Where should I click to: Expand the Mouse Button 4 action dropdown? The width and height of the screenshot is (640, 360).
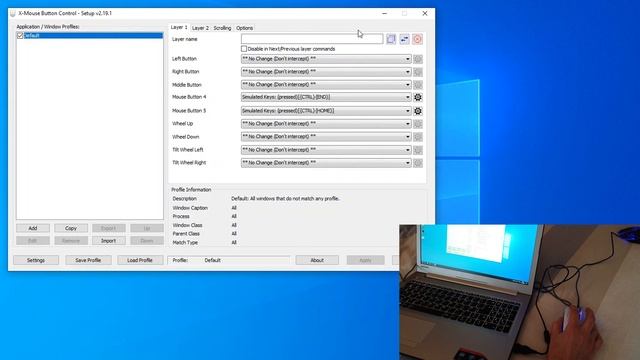(x=326, y=97)
